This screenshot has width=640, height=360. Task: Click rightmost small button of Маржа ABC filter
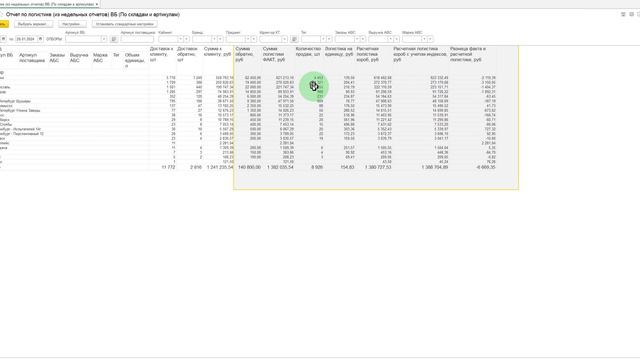point(430,39)
